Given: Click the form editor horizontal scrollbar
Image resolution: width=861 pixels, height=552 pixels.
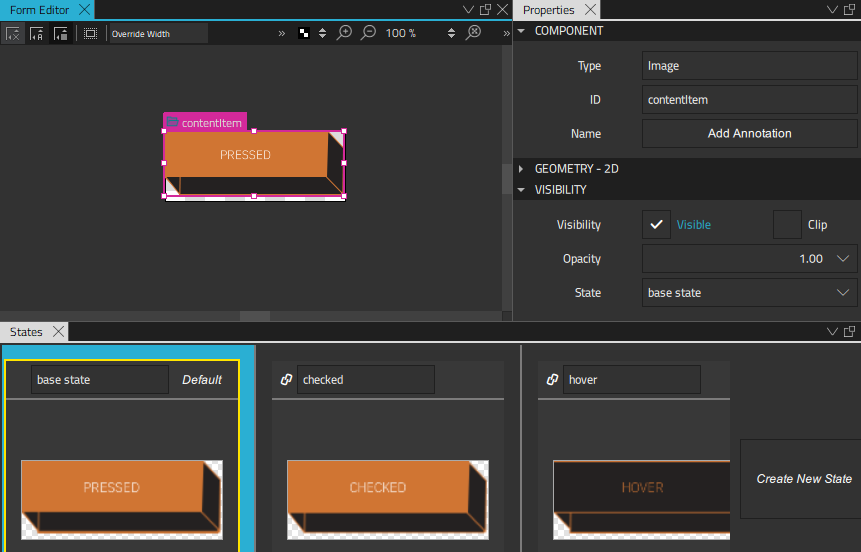Looking at the screenshot, I should click(255, 316).
